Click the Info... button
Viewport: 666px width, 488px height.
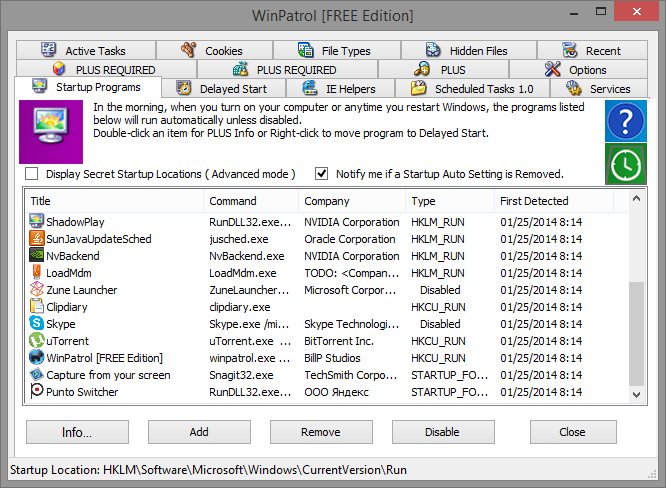tap(77, 432)
